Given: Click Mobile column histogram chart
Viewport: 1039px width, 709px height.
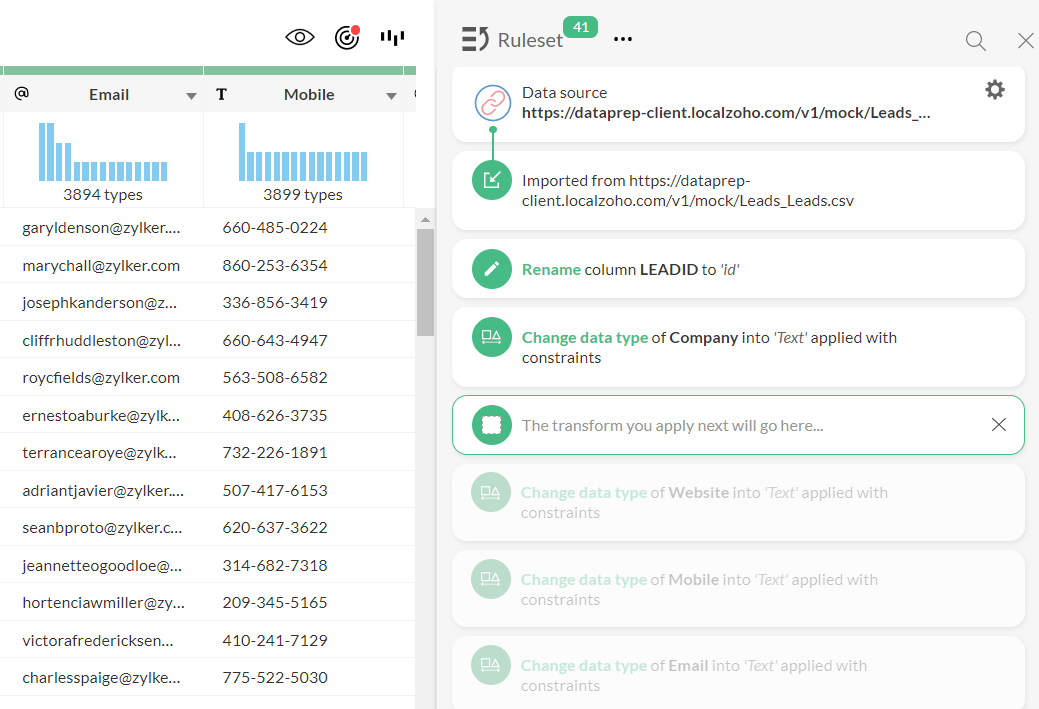Looking at the screenshot, I should tap(303, 152).
